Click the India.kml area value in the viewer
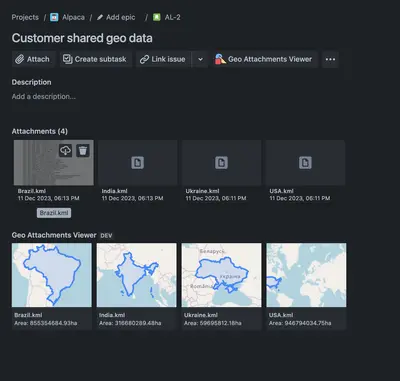Image resolution: width=400 pixels, height=381 pixels. [x=130, y=323]
